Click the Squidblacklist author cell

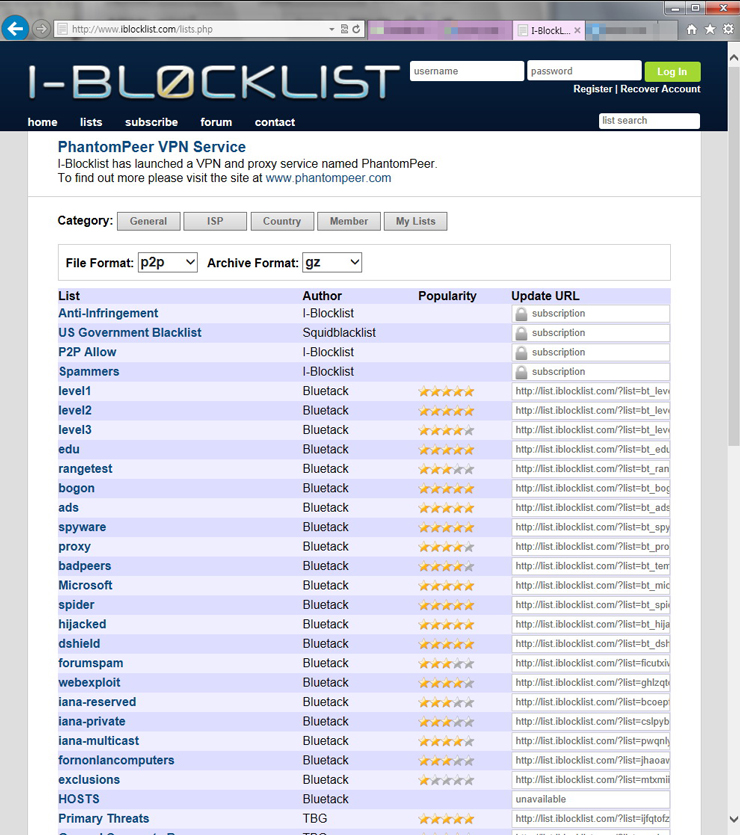click(x=339, y=333)
